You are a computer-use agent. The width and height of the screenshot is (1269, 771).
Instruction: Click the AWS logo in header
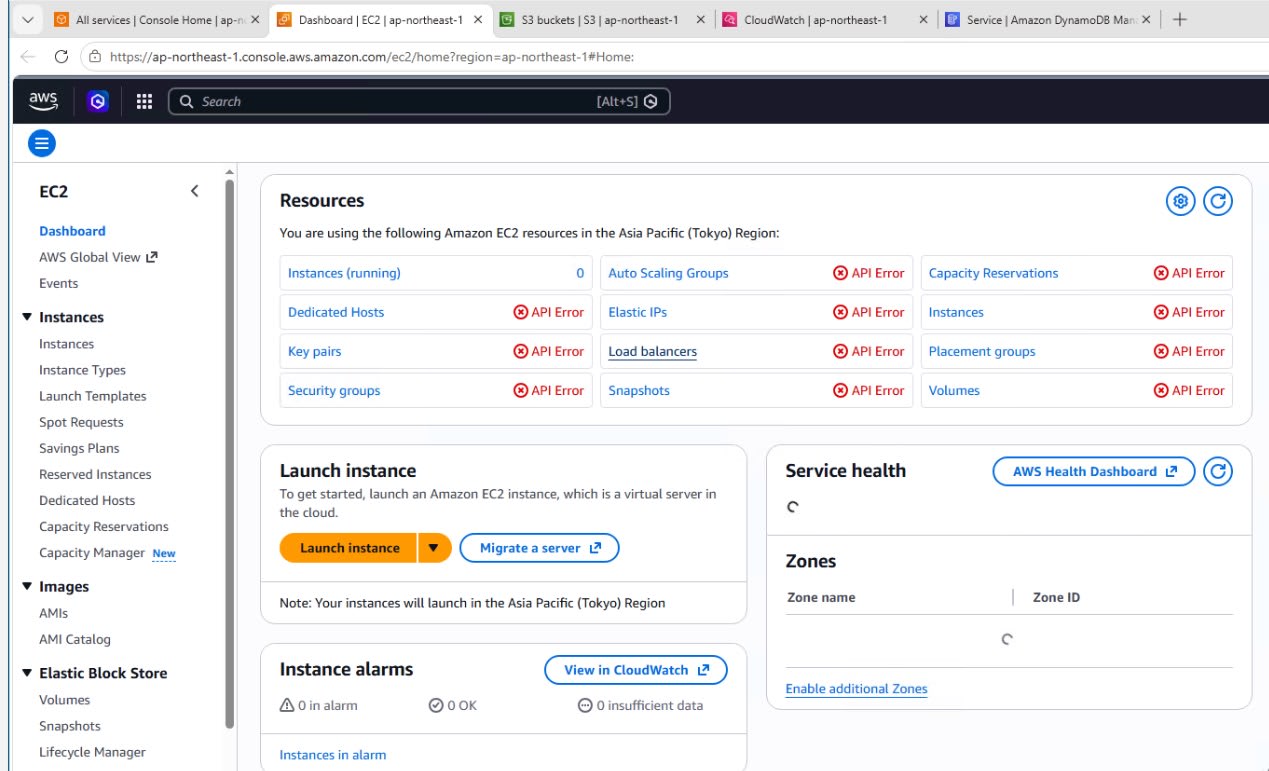[43, 100]
